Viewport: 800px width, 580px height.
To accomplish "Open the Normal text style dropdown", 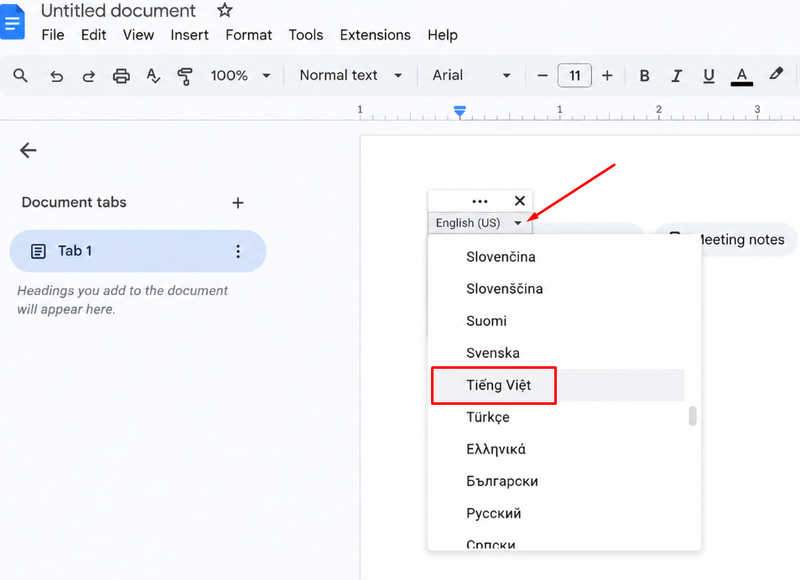I will [x=351, y=75].
